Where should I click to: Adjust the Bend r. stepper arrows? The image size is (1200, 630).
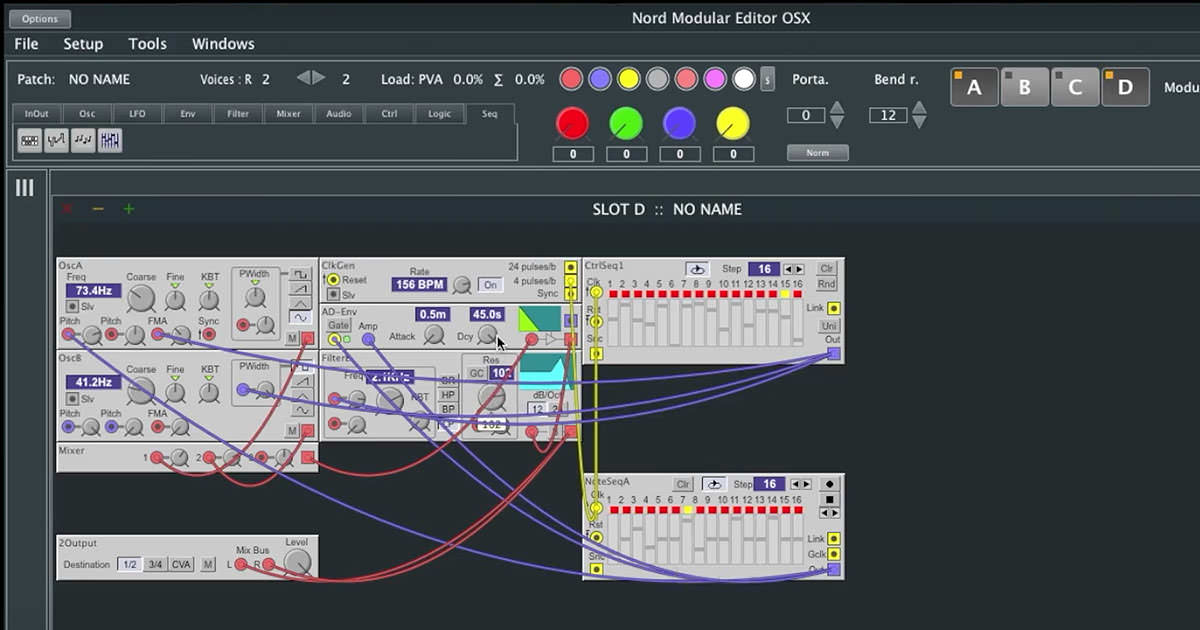(x=919, y=115)
